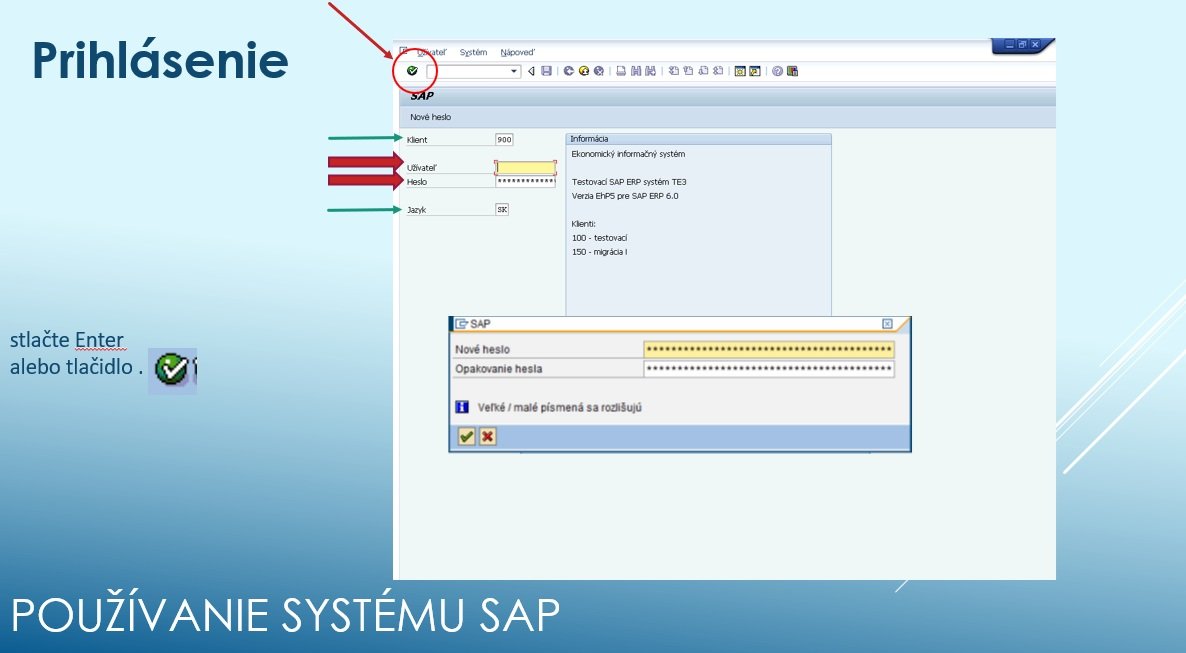The width and height of the screenshot is (1186, 653).
Task: Open the Systém menu
Action: [473, 52]
